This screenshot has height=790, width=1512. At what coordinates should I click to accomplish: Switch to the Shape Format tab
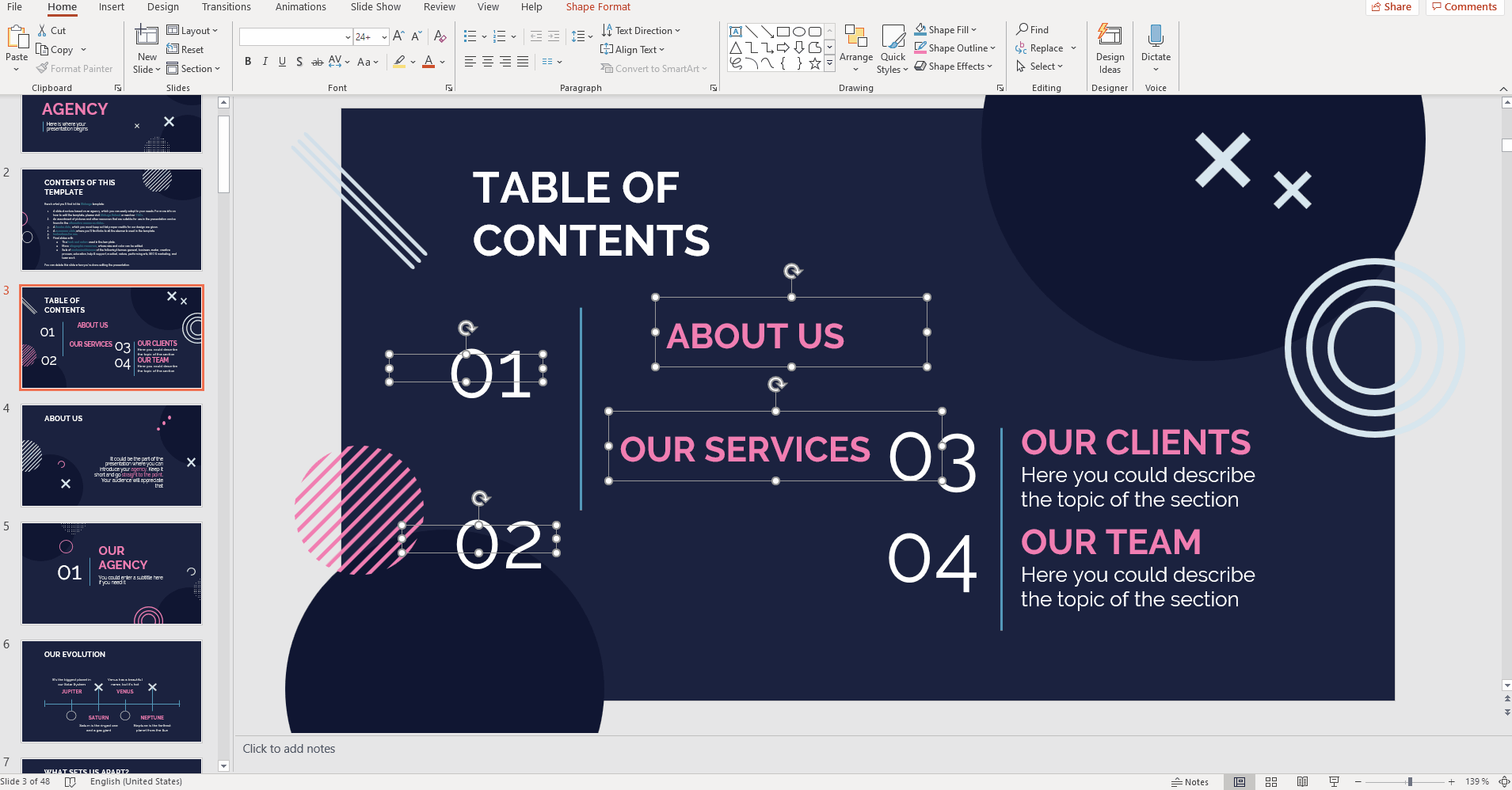point(598,7)
